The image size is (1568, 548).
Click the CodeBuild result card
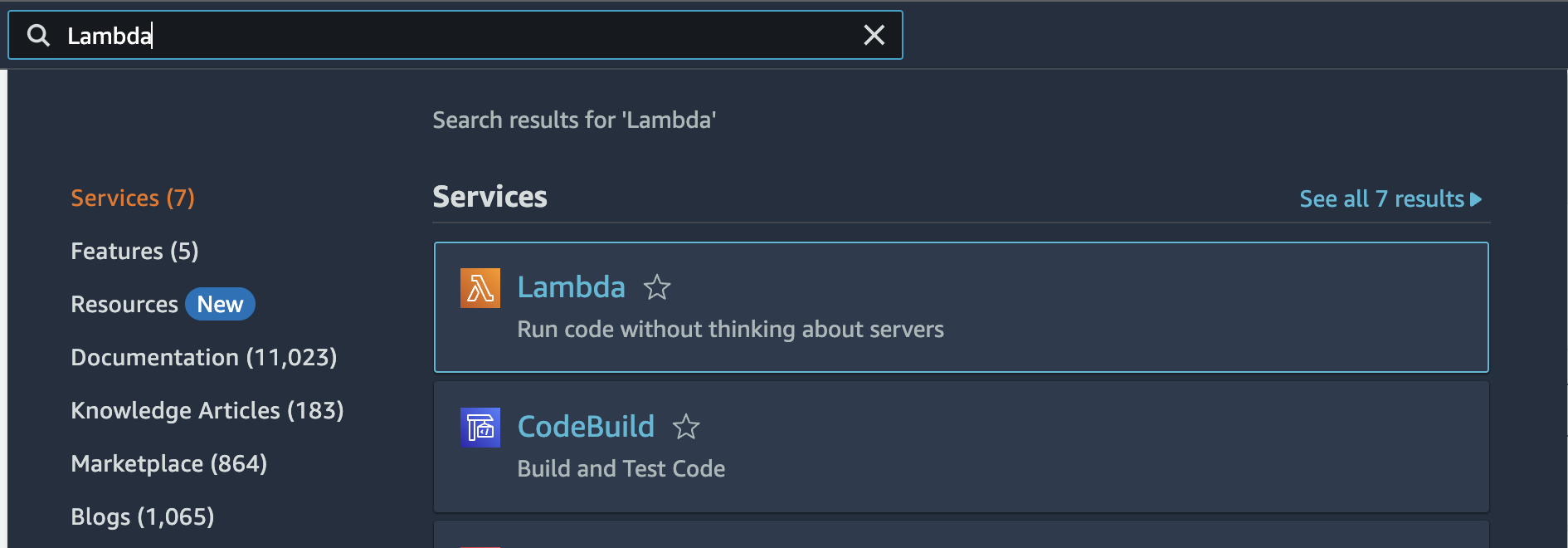pos(1079,447)
